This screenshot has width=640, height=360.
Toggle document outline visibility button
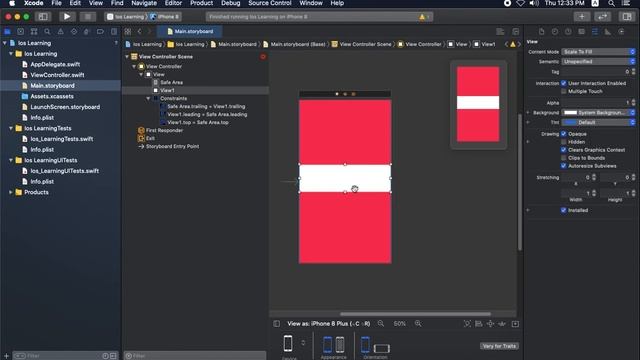click(x=277, y=324)
